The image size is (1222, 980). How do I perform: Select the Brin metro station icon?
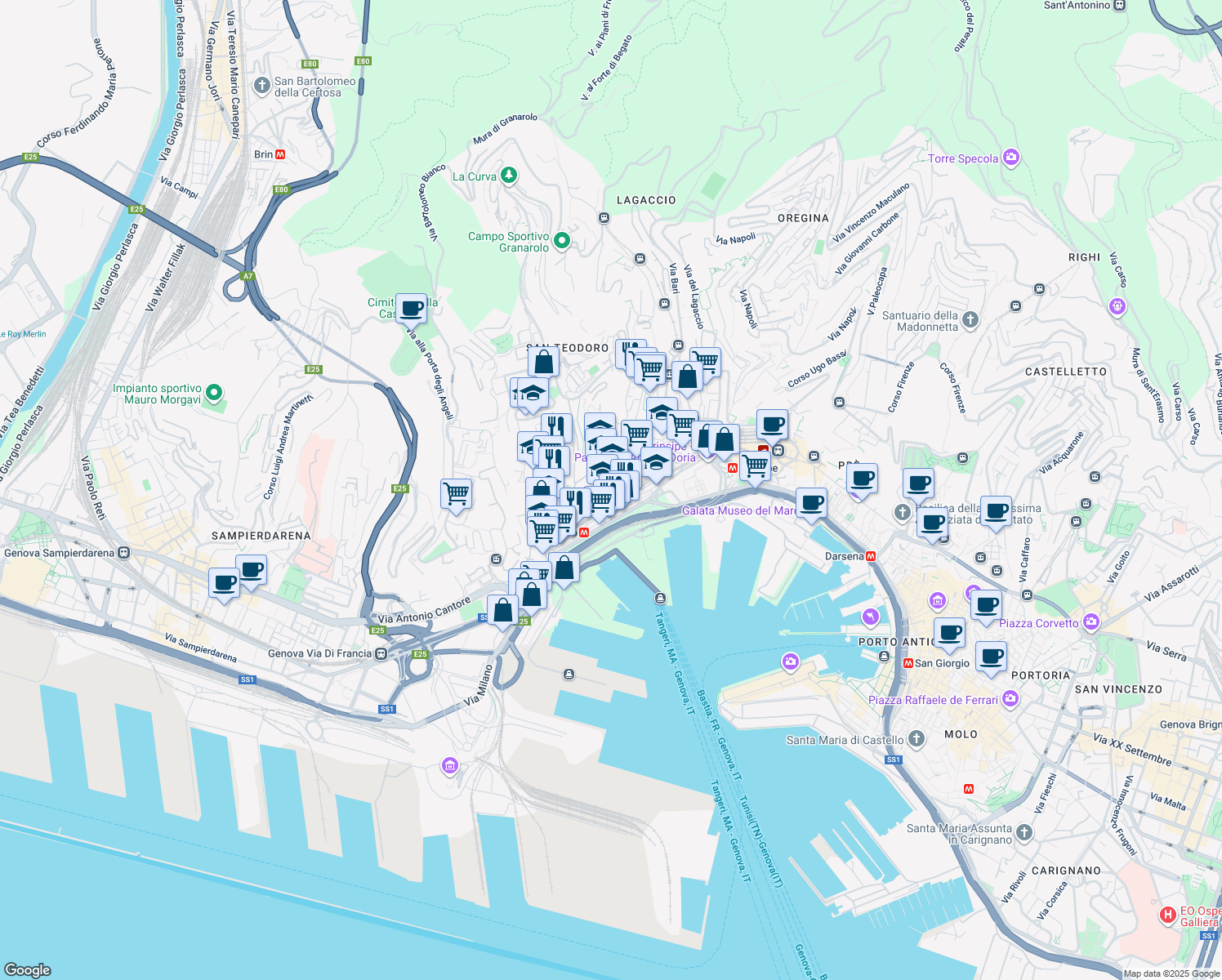[x=282, y=153]
